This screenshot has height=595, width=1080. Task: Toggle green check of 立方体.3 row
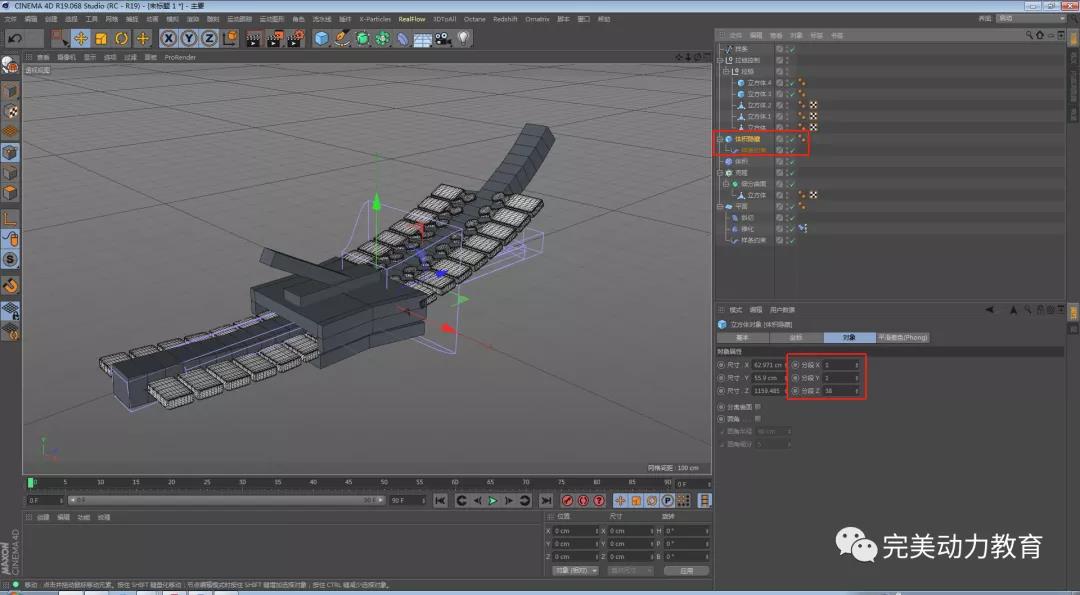tap(792, 94)
